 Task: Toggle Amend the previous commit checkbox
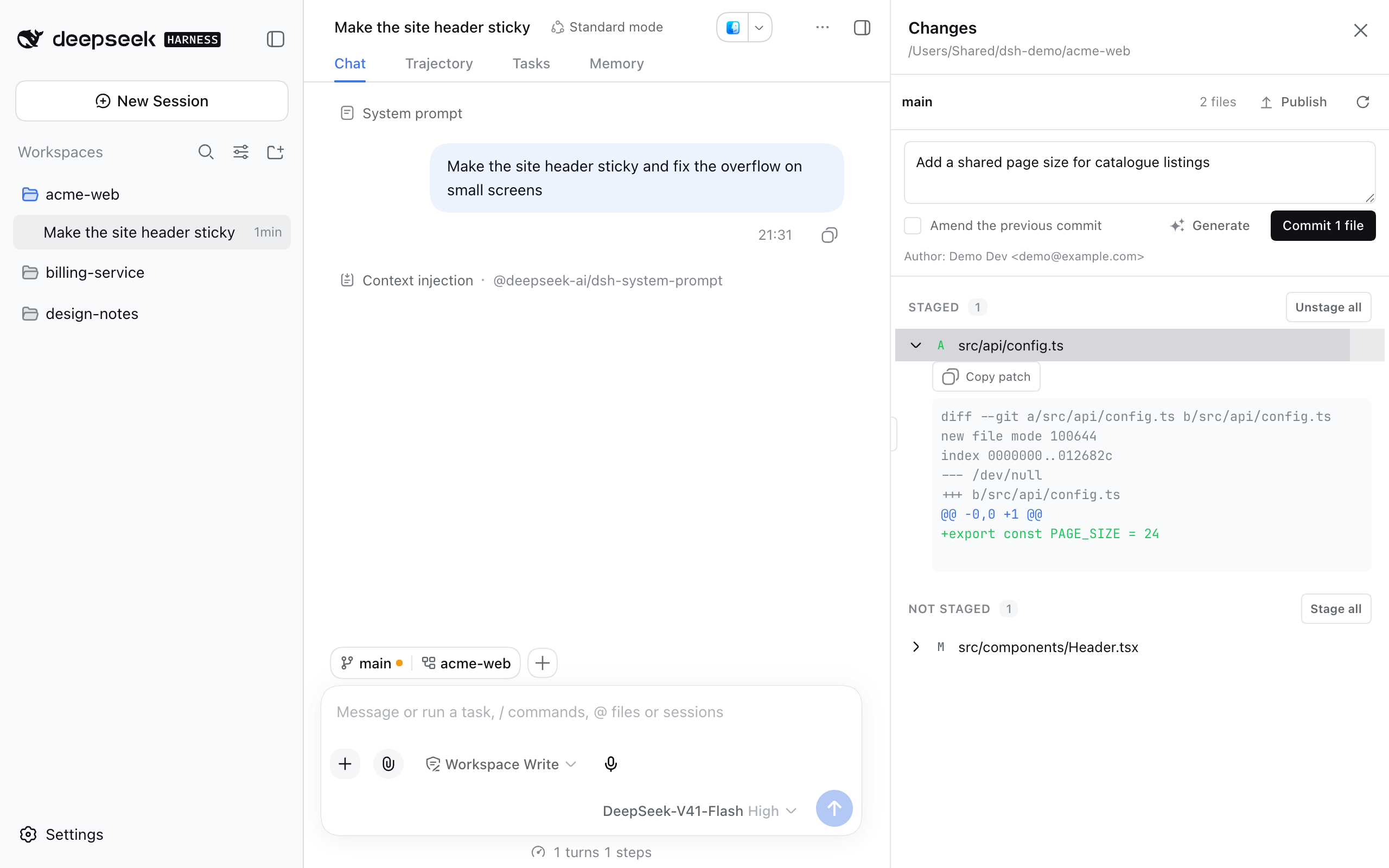coord(913,226)
